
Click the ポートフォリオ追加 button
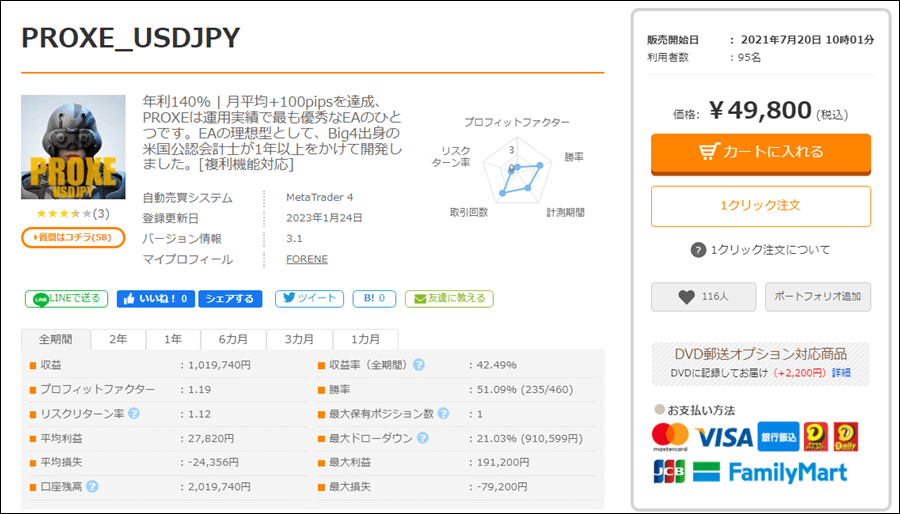(817, 297)
